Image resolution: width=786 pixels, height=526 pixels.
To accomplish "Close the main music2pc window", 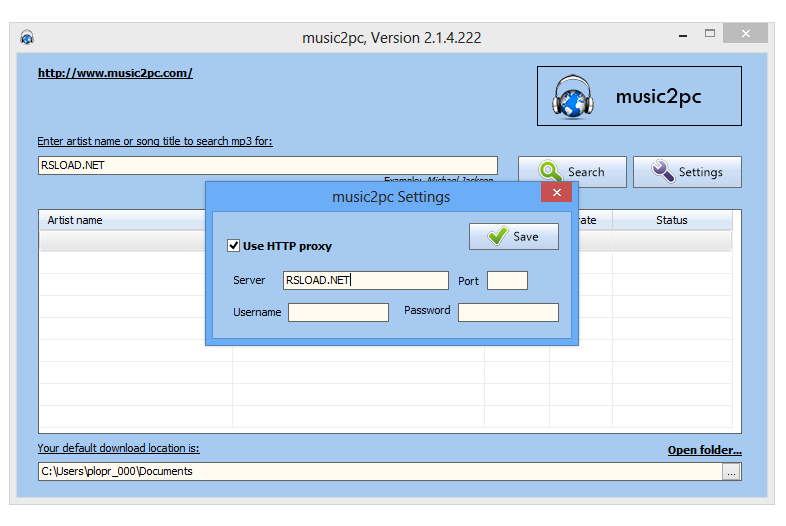I will 745,34.
